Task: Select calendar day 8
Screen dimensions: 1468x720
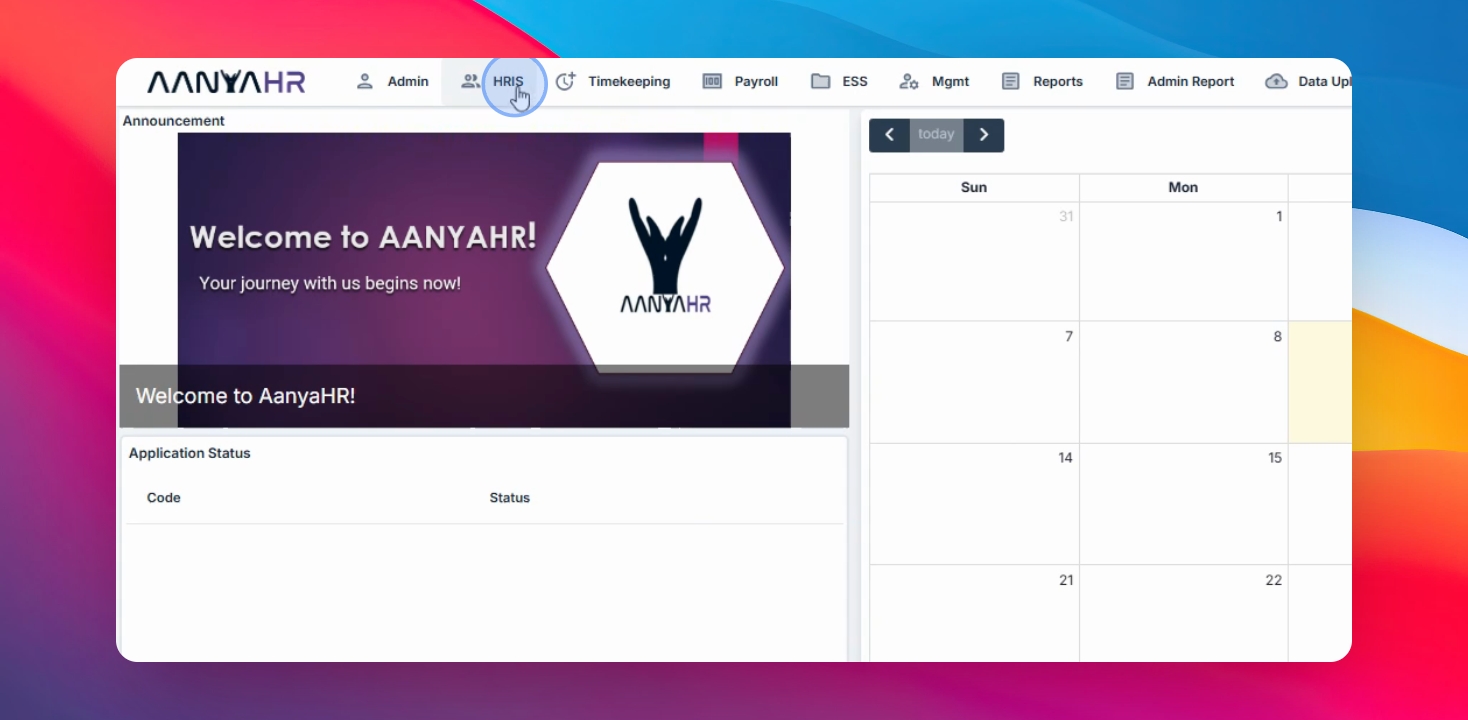Action: click(1183, 382)
